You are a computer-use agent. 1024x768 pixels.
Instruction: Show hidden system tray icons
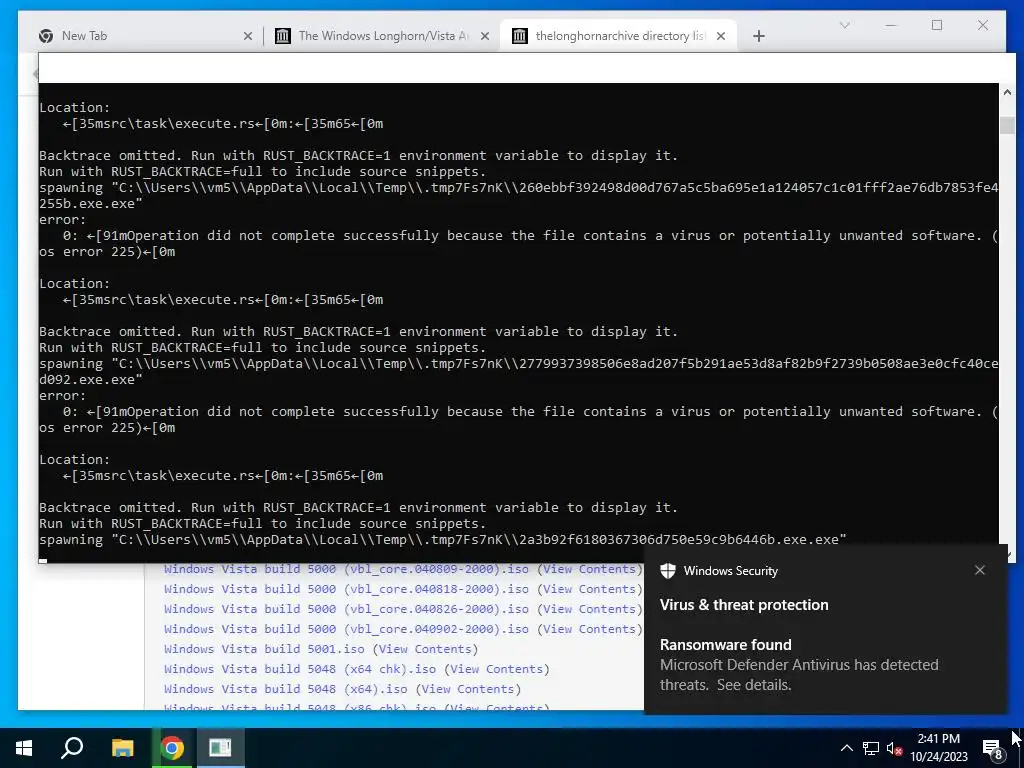[846, 748]
